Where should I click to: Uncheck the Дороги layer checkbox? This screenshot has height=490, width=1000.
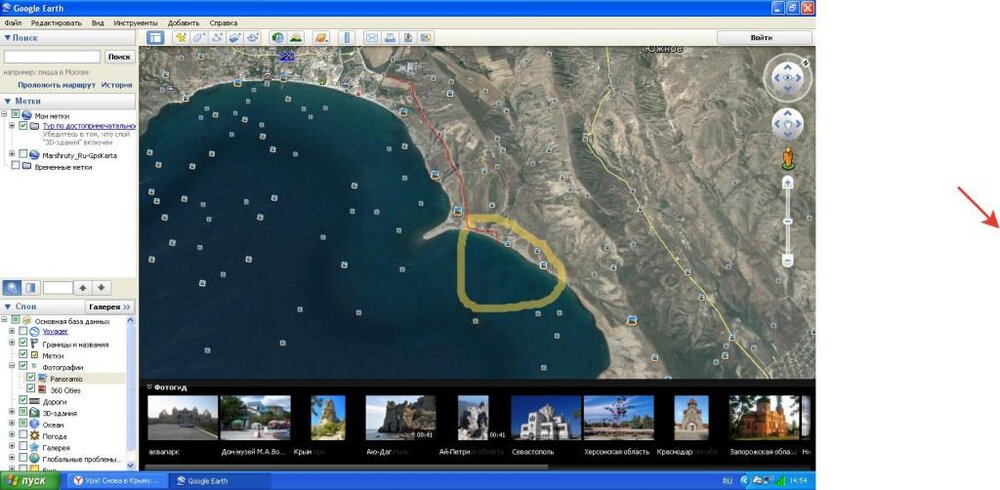(24, 401)
